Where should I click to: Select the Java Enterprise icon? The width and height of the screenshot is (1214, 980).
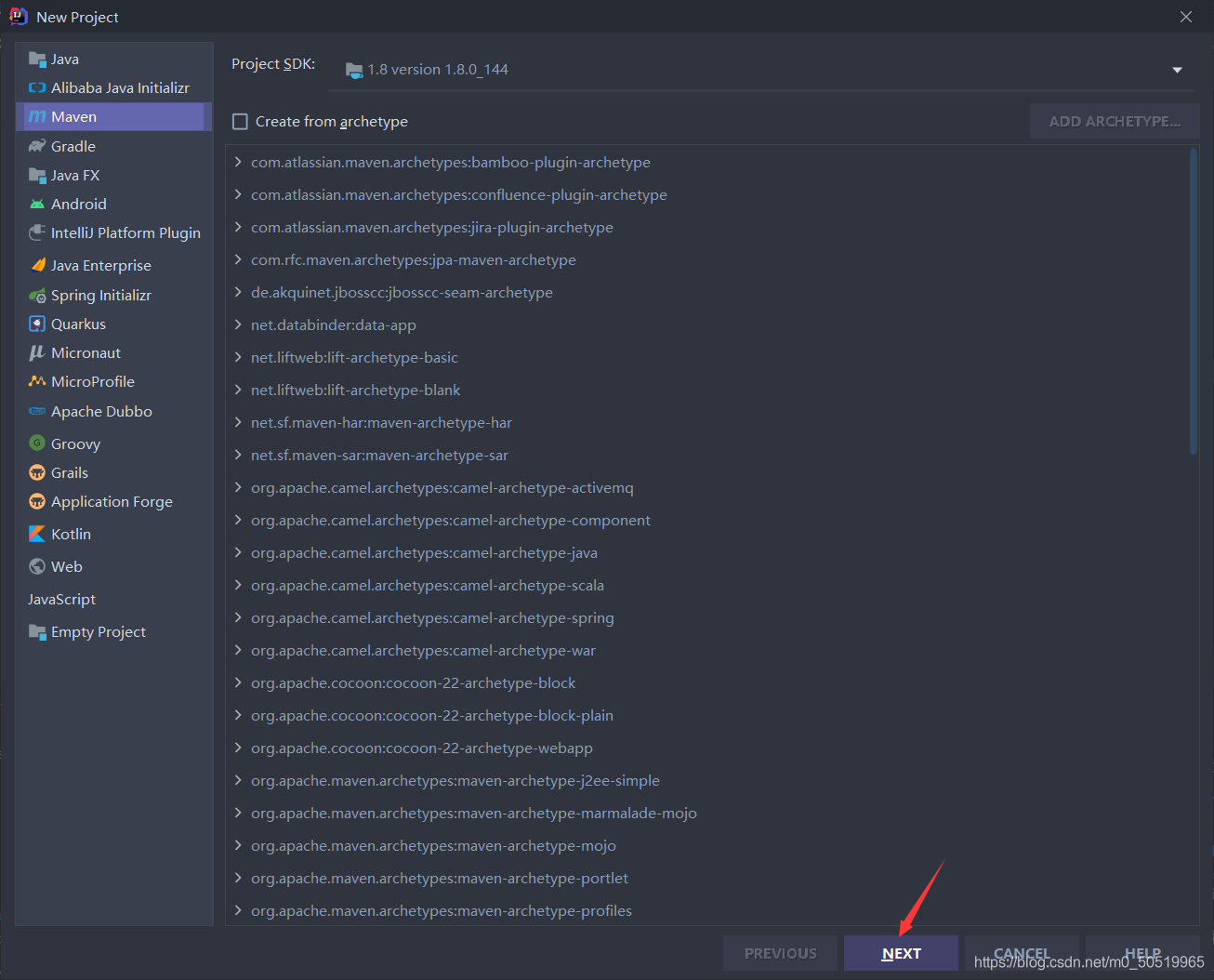coord(38,265)
